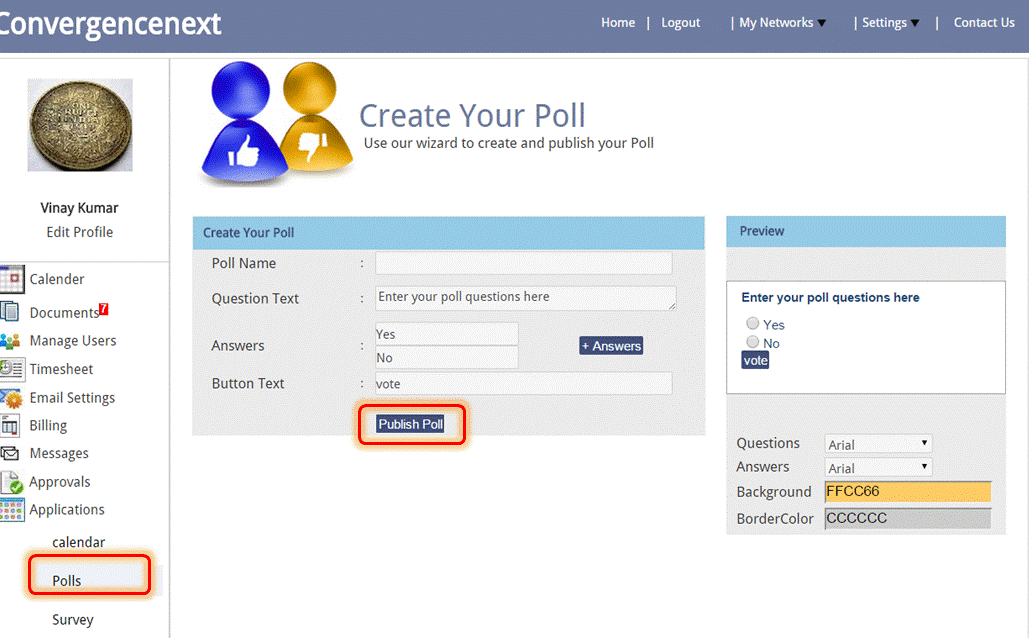The width and height of the screenshot is (1029, 638).
Task: Go to Polls in the sidebar
Action: pos(68,581)
